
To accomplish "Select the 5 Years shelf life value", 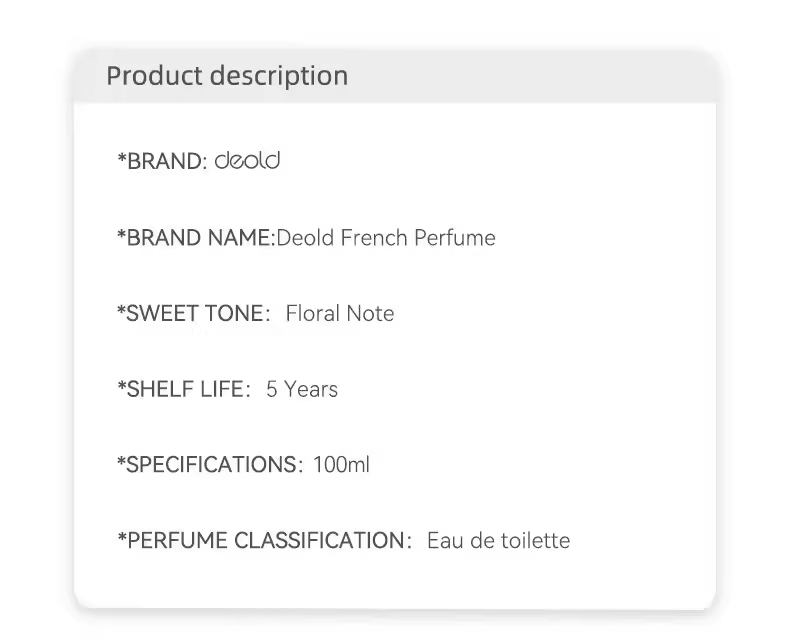I will click(302, 389).
